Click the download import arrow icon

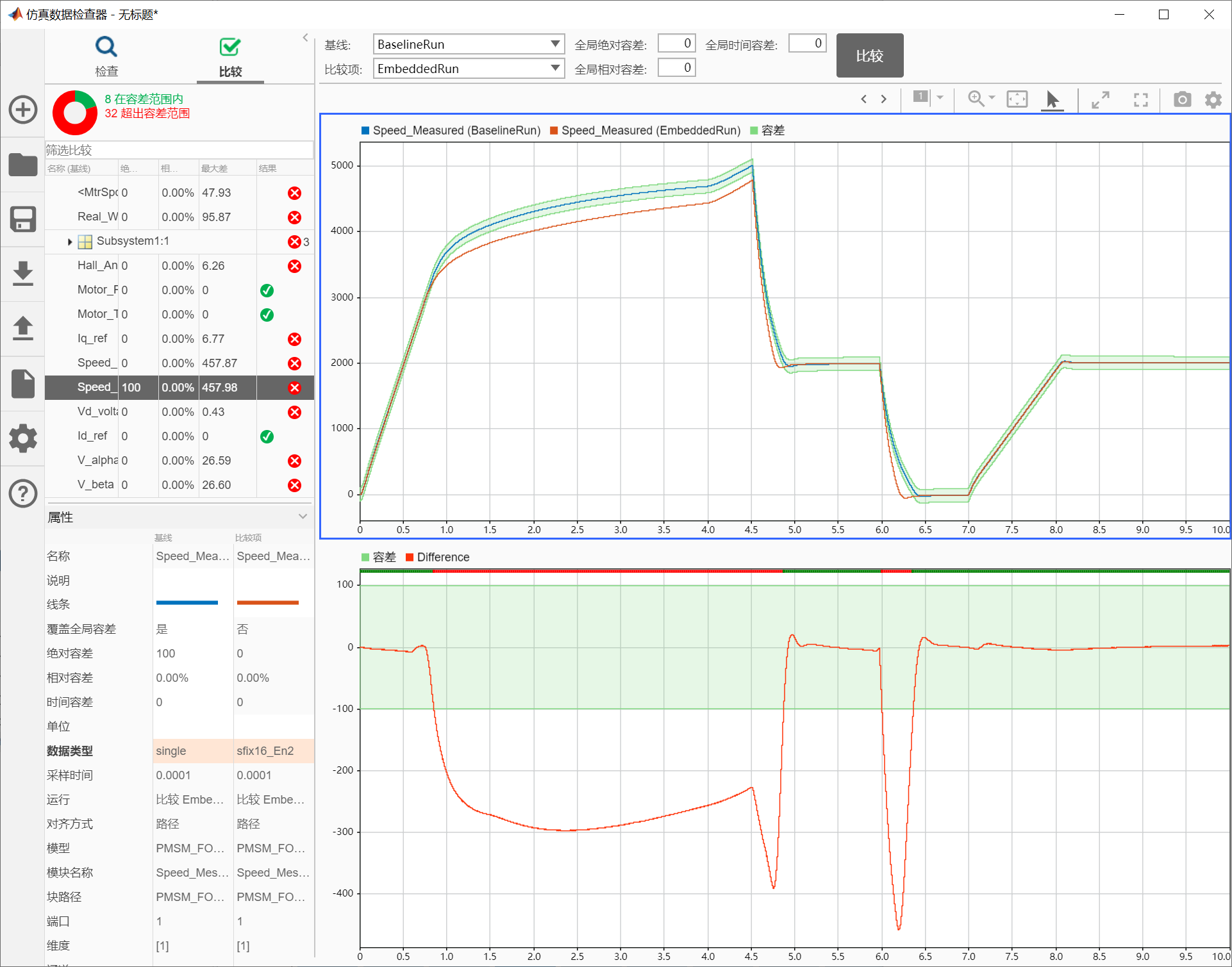point(23,274)
